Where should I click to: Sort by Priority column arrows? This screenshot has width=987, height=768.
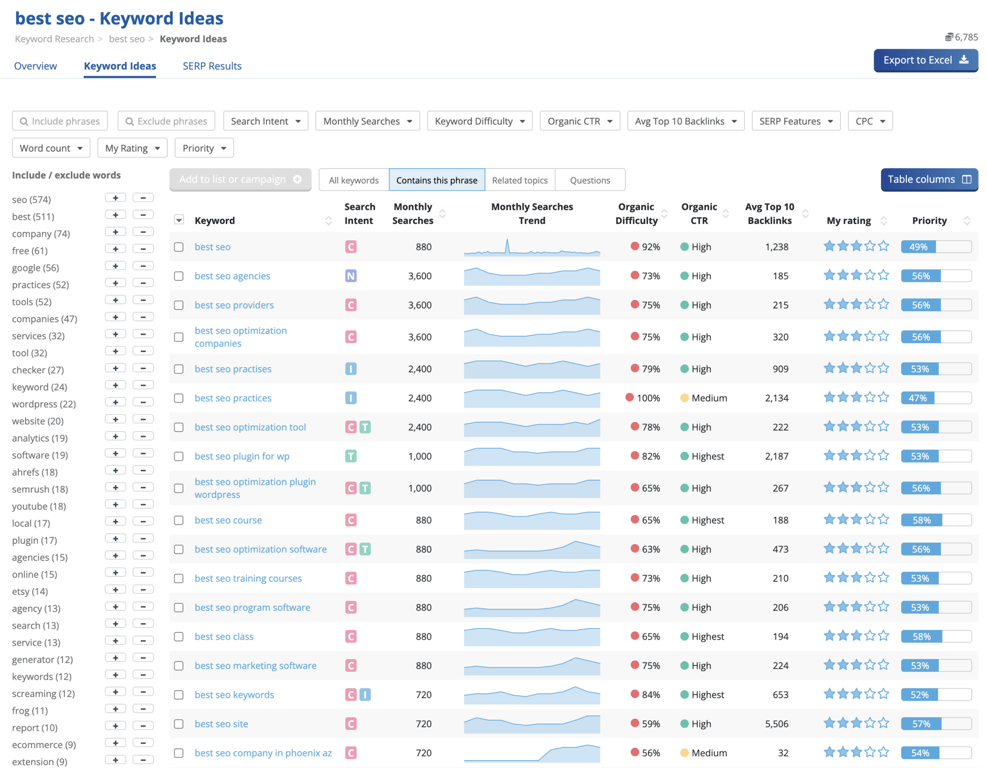[x=967, y=220]
